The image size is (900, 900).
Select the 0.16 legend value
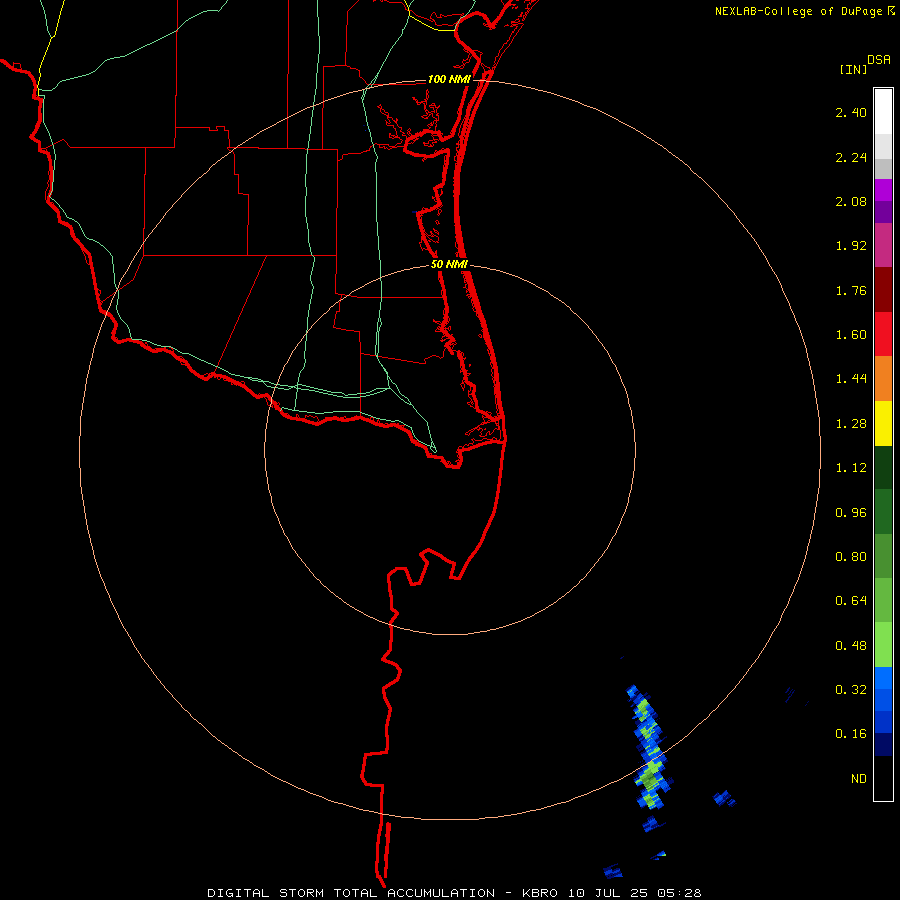click(x=851, y=734)
